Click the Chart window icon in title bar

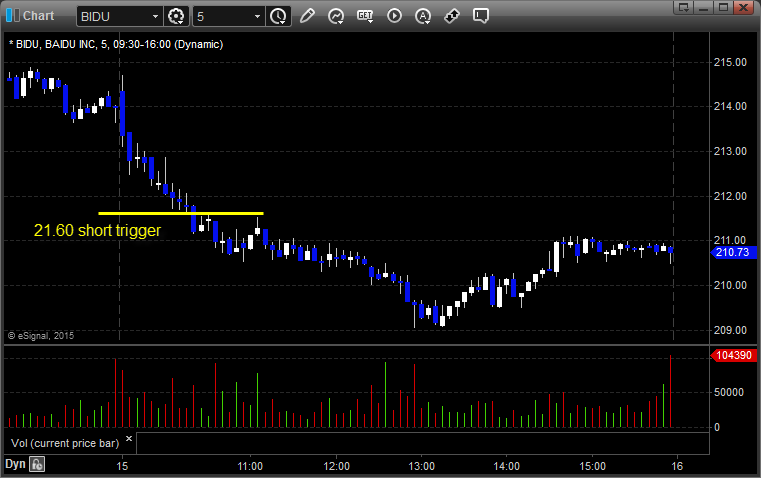[x=12, y=16]
